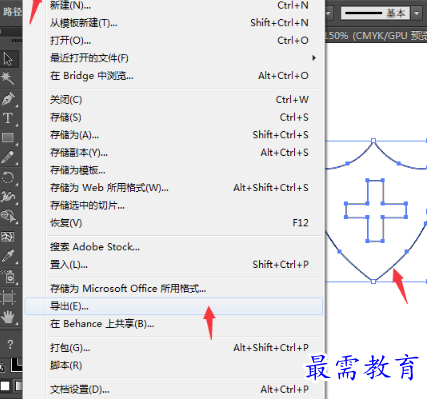Select the Hand tool
The image size is (427, 399).
8,317
